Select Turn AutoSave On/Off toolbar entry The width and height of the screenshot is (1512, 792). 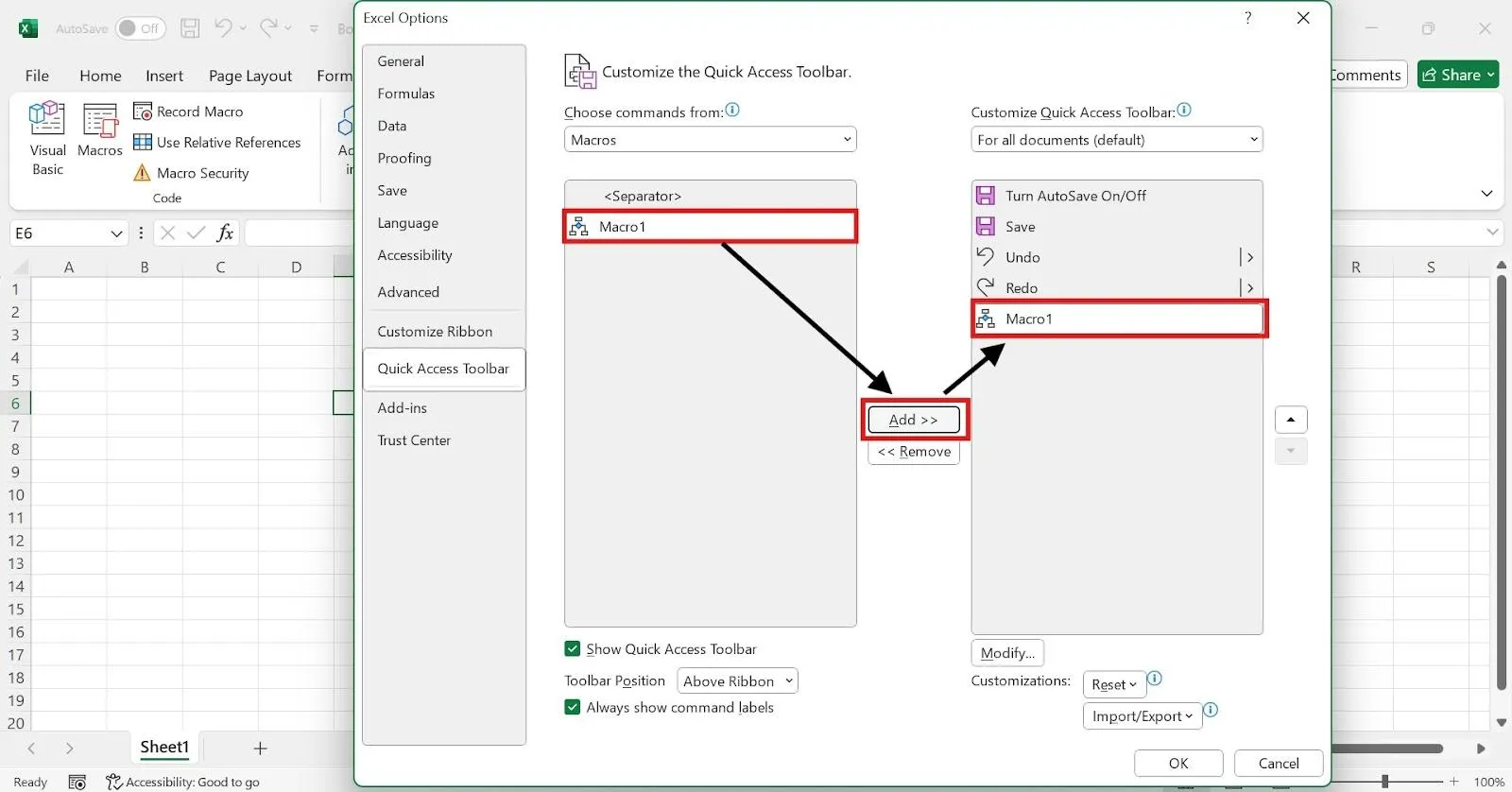[1117, 196]
